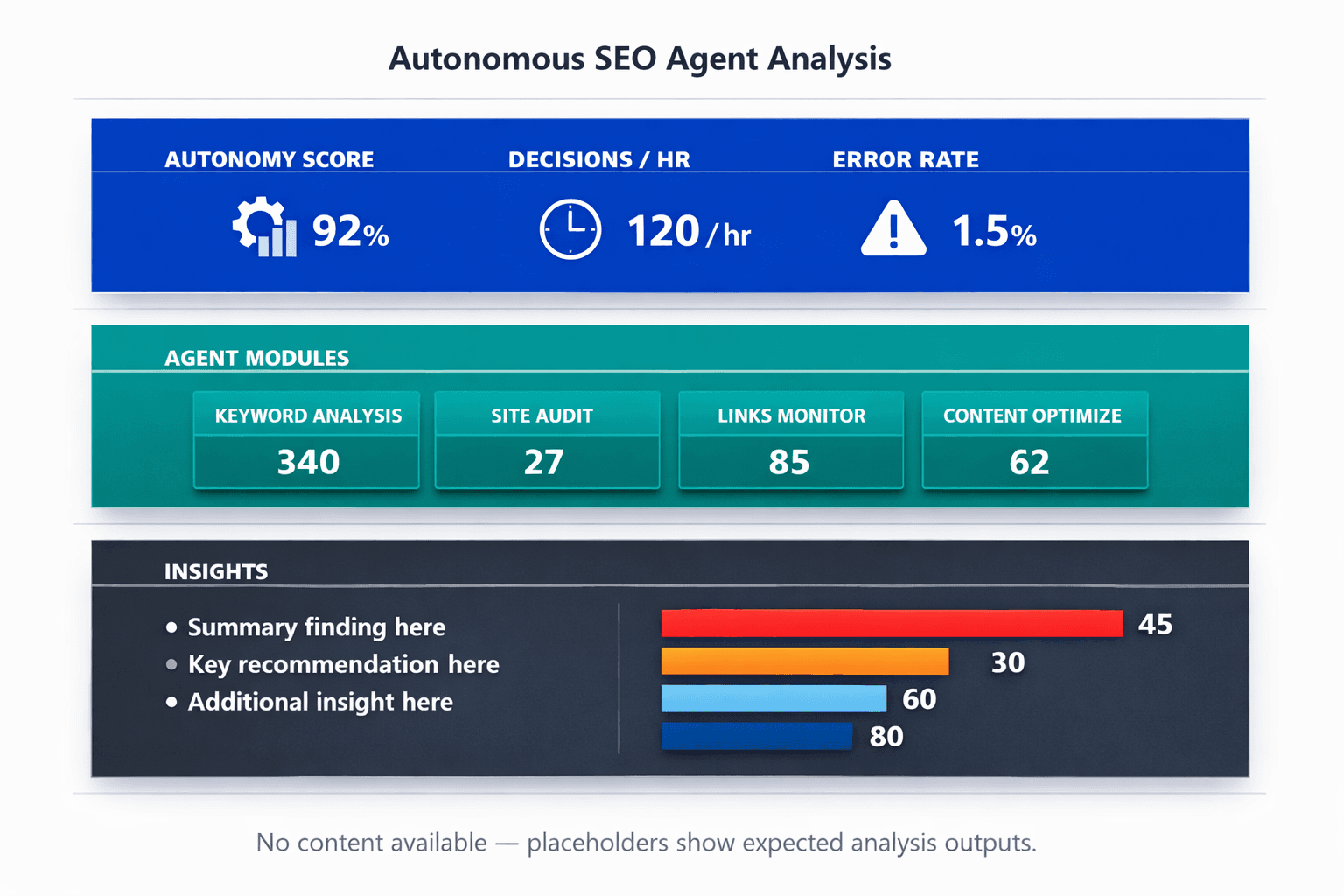Toggle the bullet for Summary finding here
The image size is (1344, 896).
(x=170, y=626)
